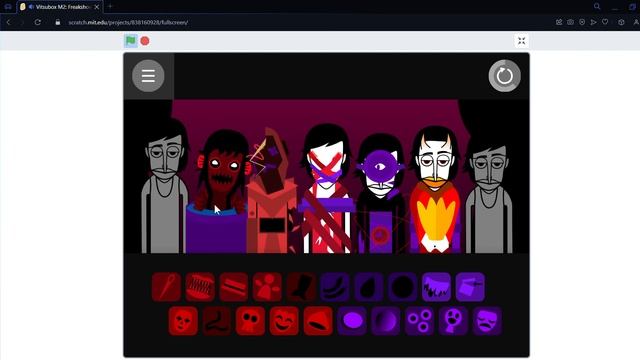
Task: Pick the bright purple dripping fringe icon
Action: (x=436, y=287)
